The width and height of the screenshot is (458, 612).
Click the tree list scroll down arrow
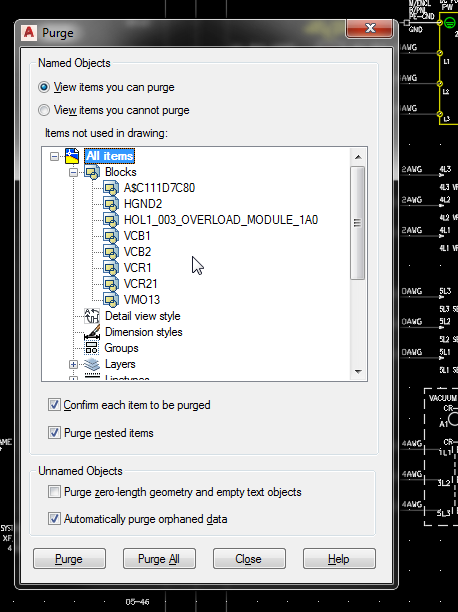[x=358, y=372]
